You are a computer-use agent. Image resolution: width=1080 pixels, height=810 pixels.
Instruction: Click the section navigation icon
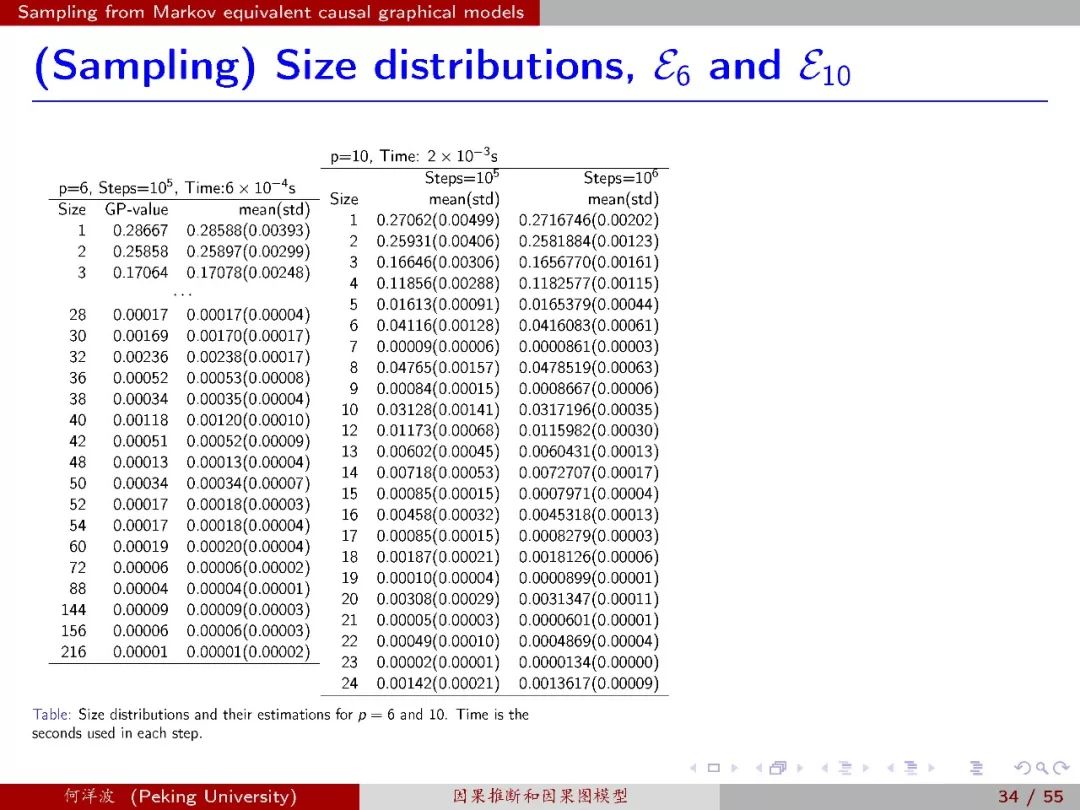(911, 767)
